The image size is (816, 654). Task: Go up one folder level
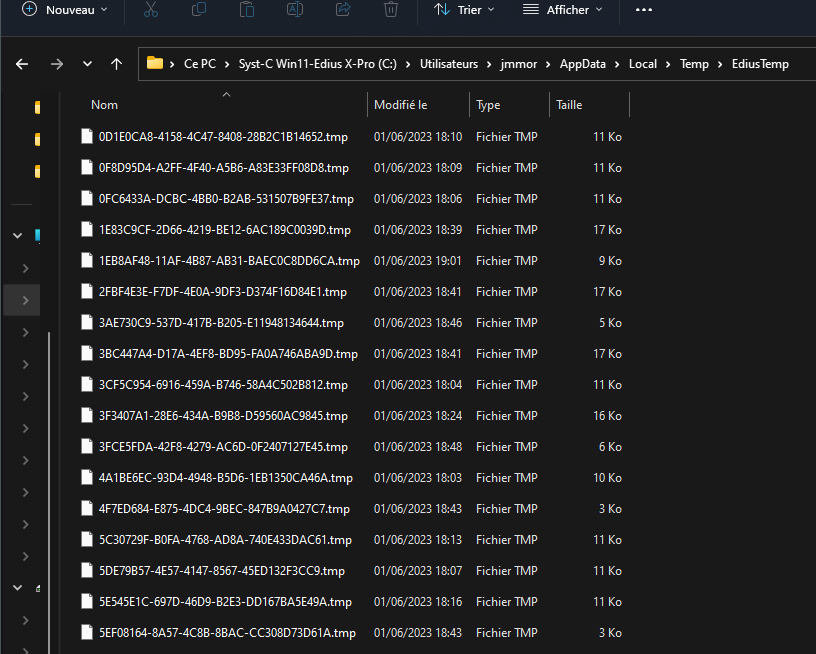pos(117,64)
